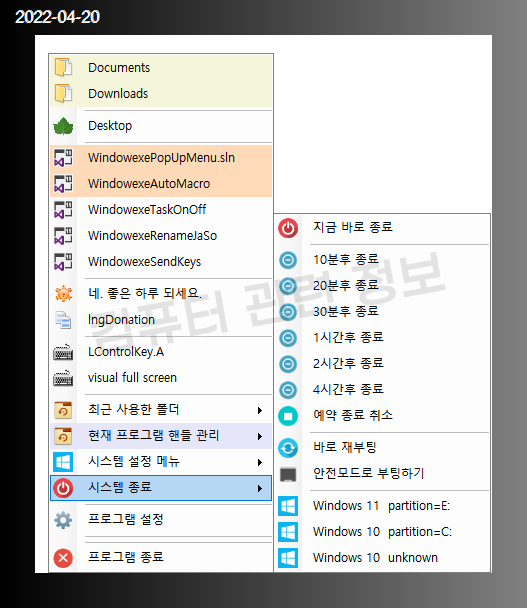Select the IngDonation menu entry

161,320
